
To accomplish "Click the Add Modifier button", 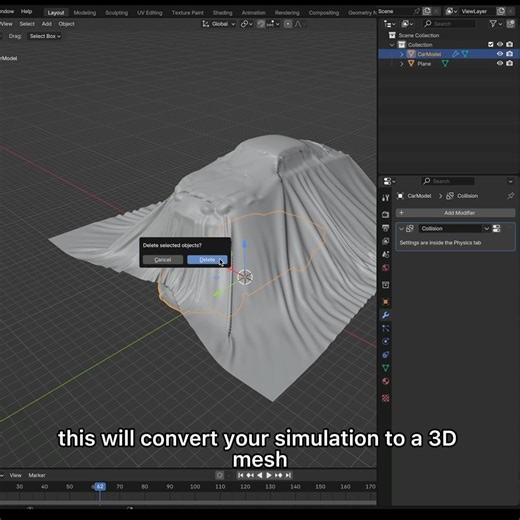I will [455, 213].
